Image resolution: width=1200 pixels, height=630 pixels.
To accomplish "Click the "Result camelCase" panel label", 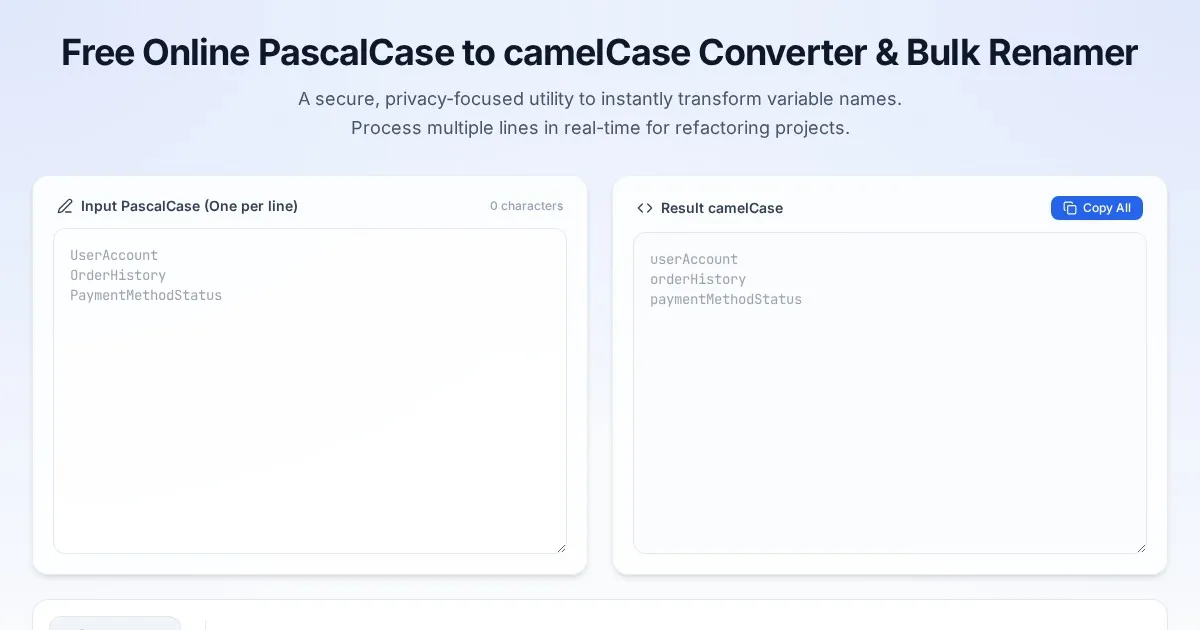I will pos(721,208).
